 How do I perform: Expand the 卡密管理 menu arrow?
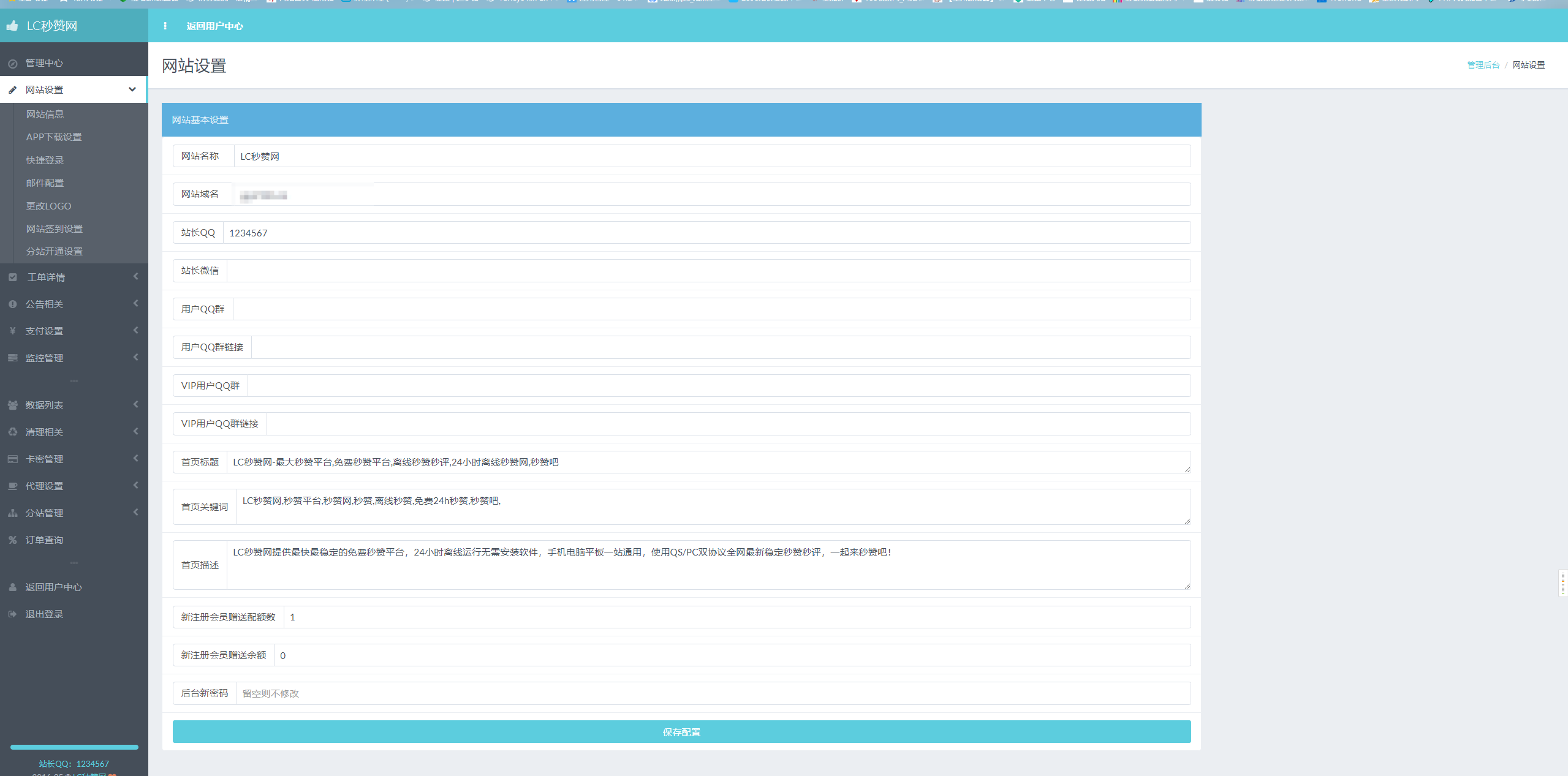135,459
